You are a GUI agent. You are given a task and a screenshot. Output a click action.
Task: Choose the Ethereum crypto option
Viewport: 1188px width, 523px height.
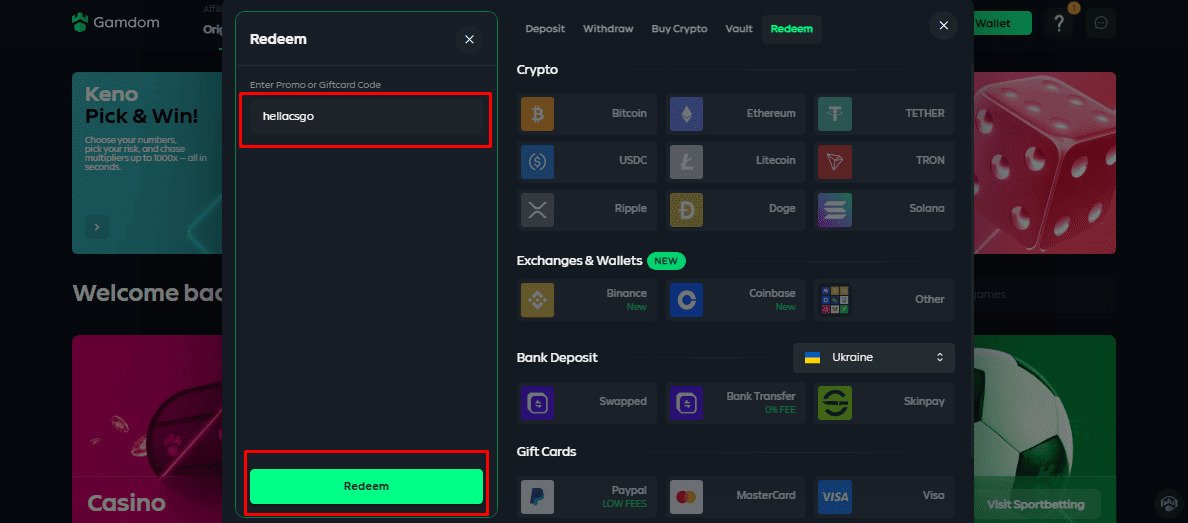click(735, 114)
